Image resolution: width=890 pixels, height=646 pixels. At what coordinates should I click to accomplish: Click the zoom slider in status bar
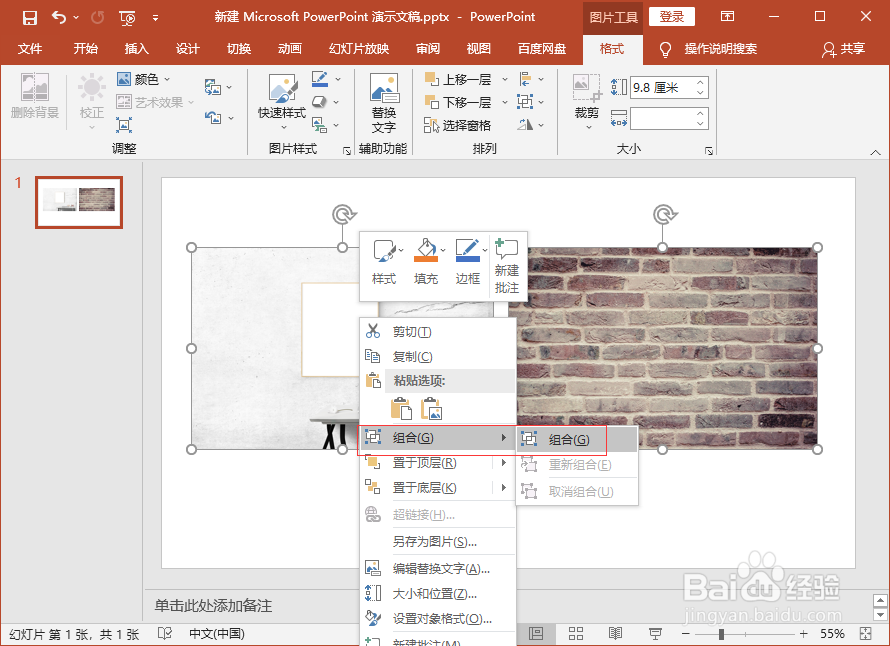(x=744, y=634)
